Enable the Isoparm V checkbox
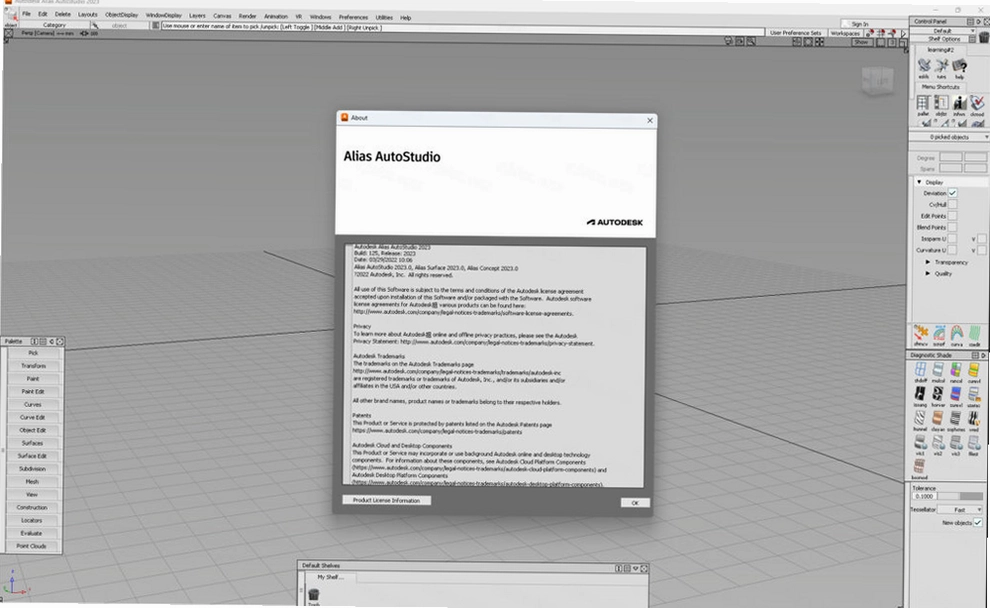The image size is (990, 608). click(982, 239)
